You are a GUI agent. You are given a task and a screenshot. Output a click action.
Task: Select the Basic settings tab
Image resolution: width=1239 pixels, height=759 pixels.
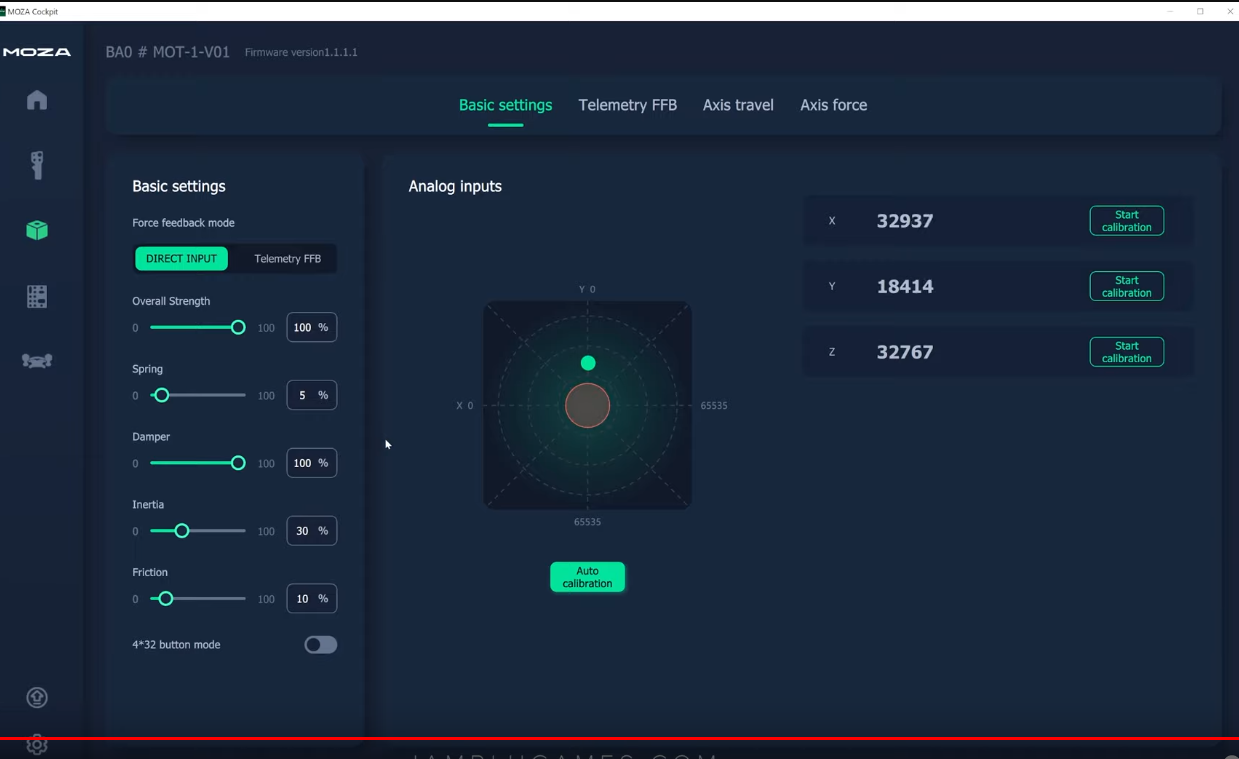[505, 105]
